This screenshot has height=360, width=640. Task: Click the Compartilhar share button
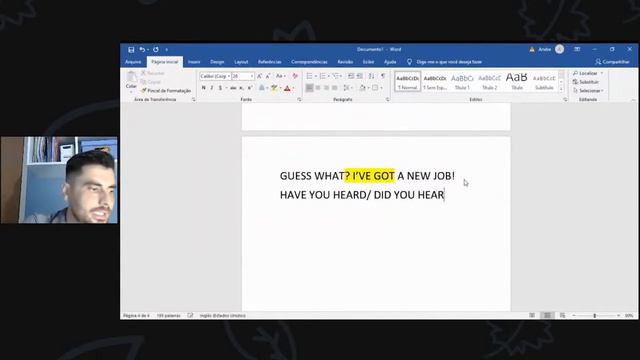click(612, 62)
